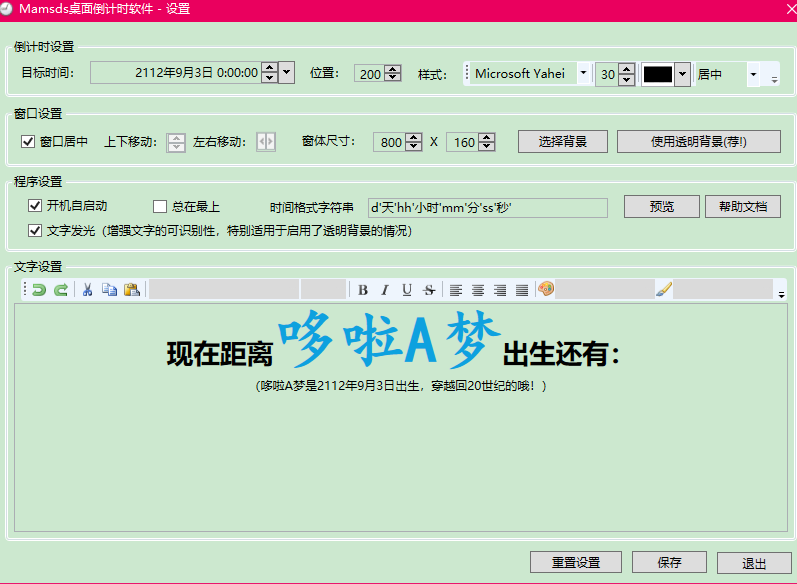Click the Copy icon in text toolbar
The height and width of the screenshot is (584, 797).
[109, 290]
